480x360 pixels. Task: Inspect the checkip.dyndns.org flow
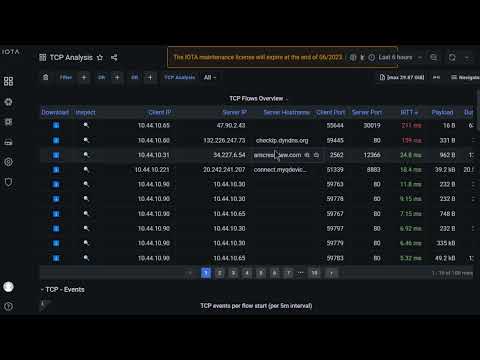point(86,140)
